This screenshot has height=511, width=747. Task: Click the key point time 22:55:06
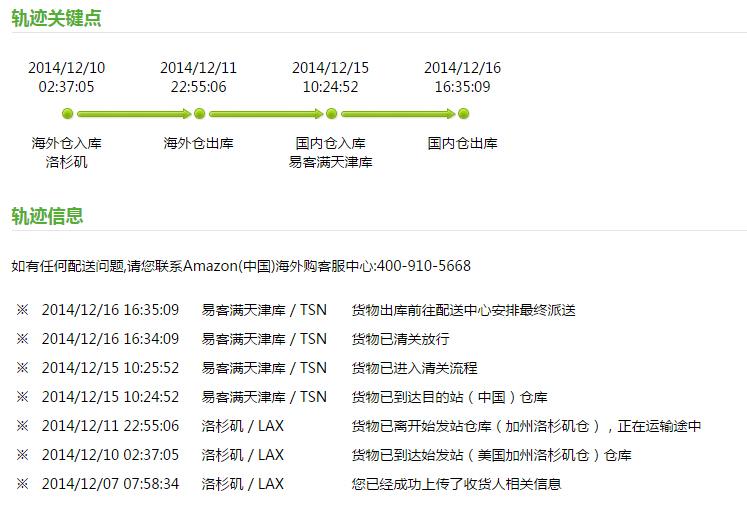click(x=199, y=87)
